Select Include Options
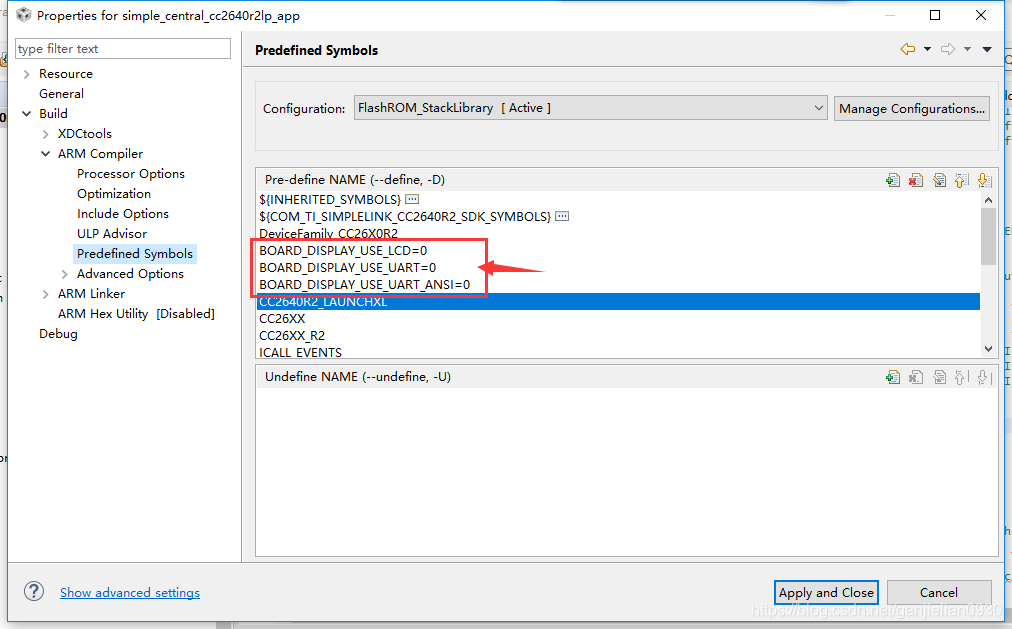Image resolution: width=1012 pixels, height=629 pixels. click(x=123, y=214)
